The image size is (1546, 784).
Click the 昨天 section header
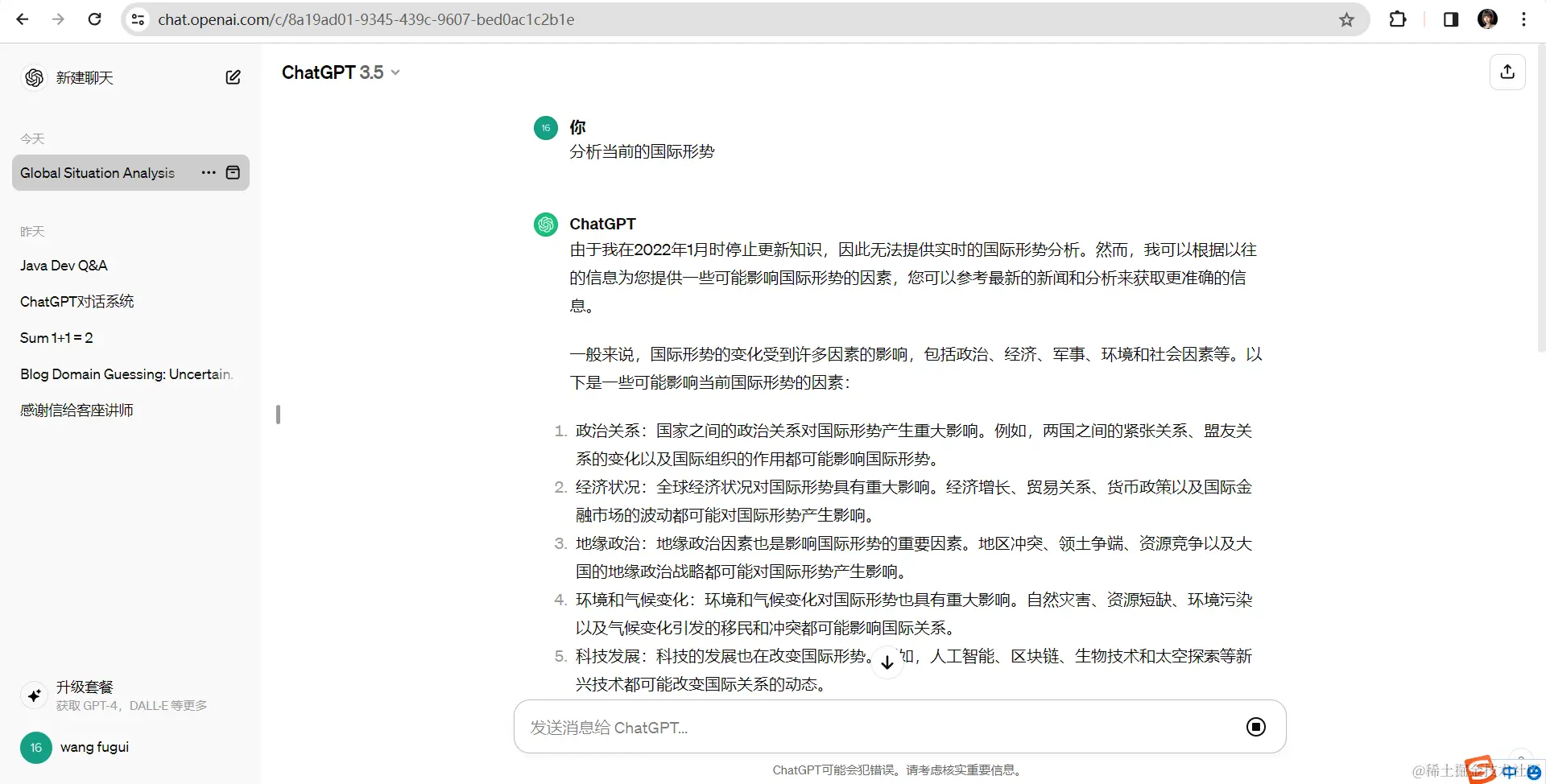point(32,231)
